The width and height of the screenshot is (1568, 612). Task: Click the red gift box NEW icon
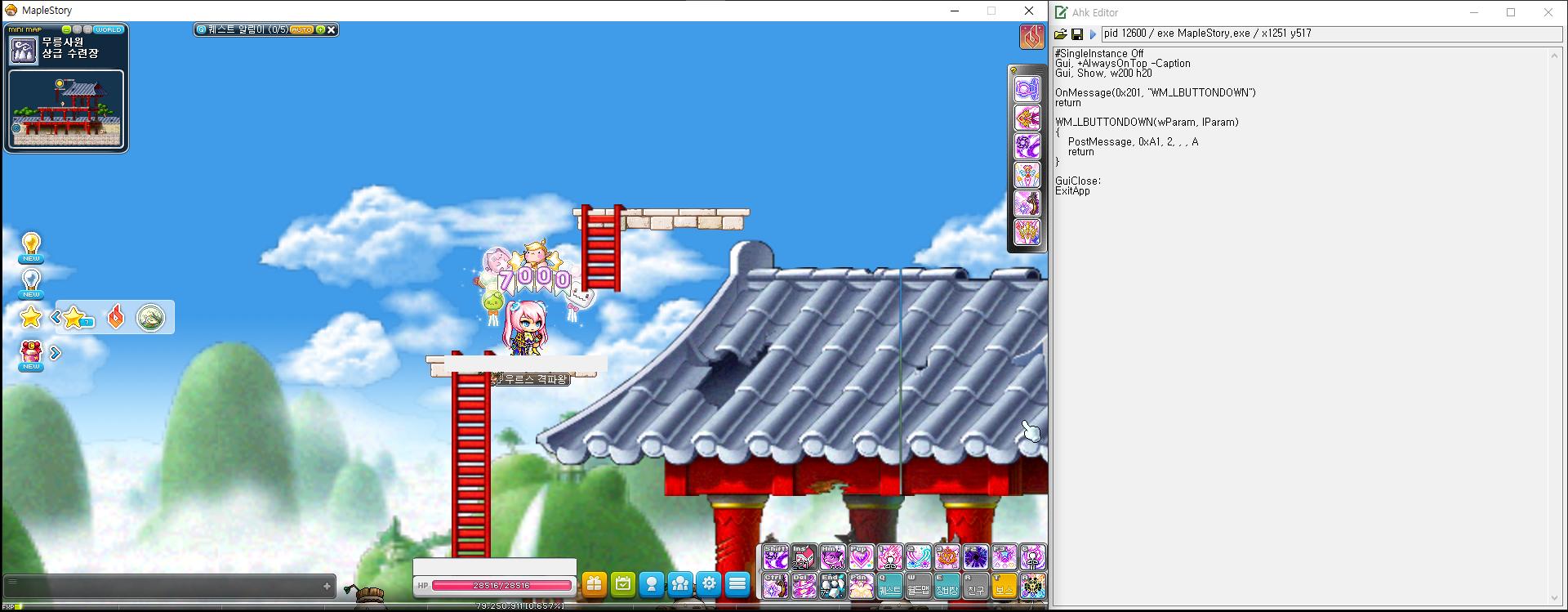pos(31,355)
